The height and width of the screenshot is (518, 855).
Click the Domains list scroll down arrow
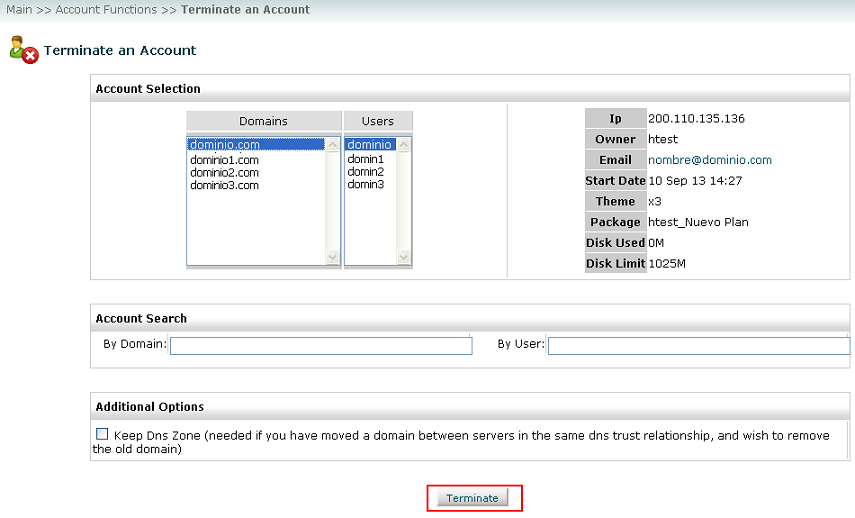pos(333,256)
